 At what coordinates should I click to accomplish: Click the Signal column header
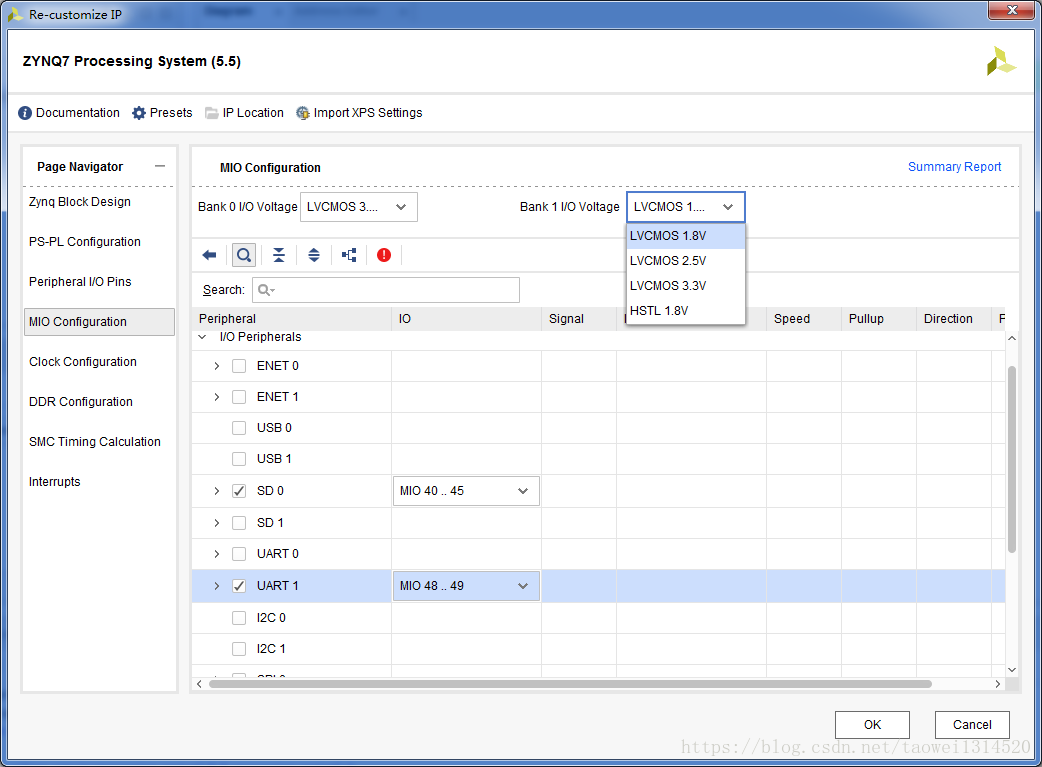(579, 319)
